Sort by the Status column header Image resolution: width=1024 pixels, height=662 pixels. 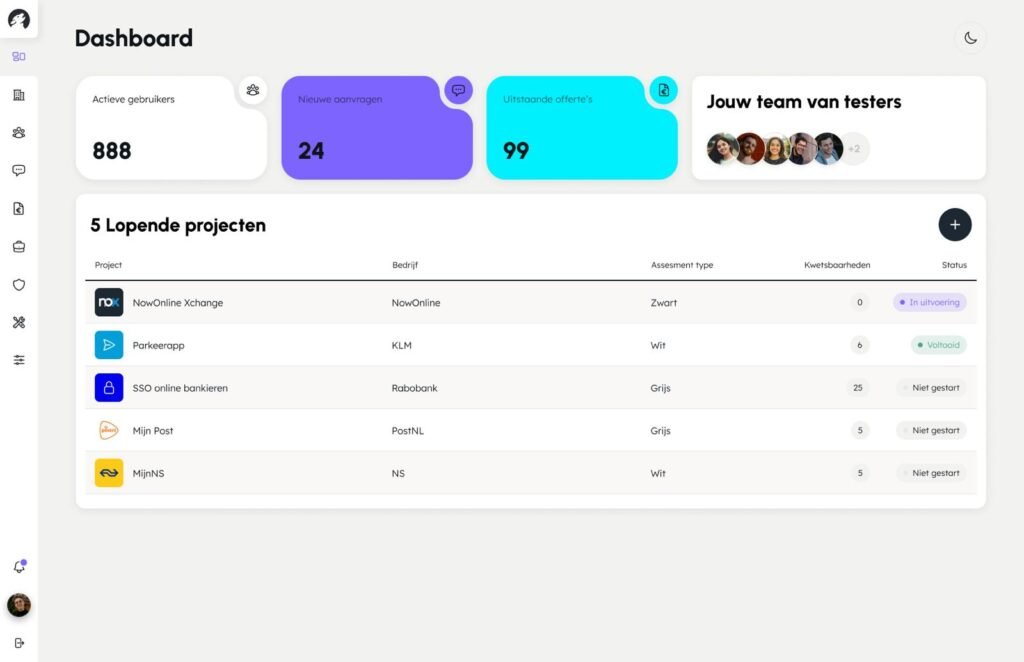tap(954, 265)
